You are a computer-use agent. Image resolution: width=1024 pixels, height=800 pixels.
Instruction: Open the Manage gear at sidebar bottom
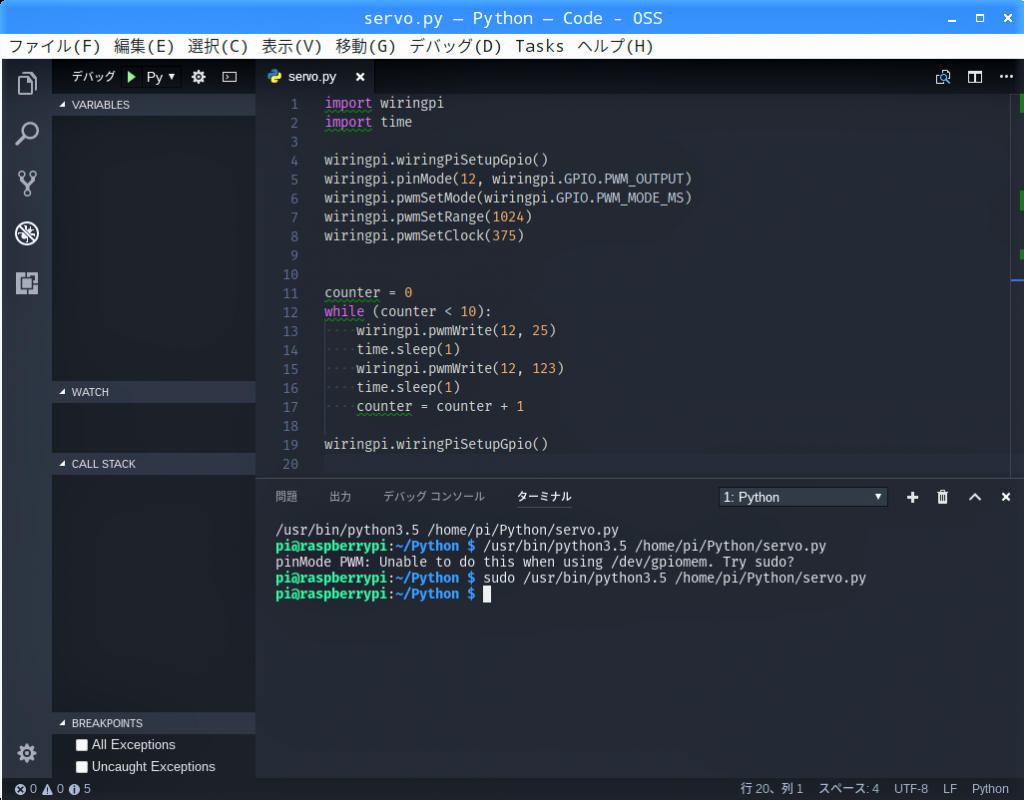click(27, 753)
